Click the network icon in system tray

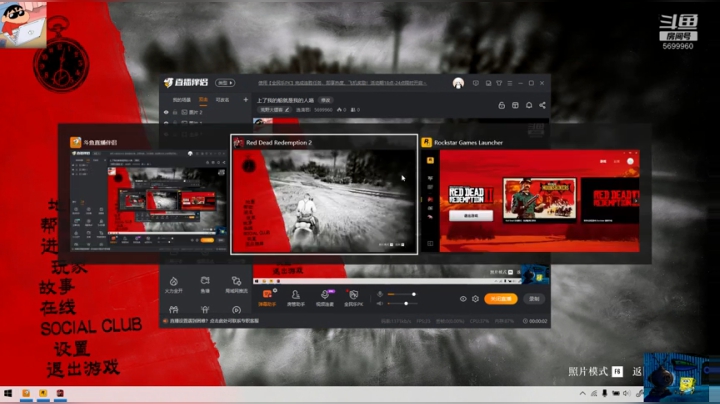[594, 393]
